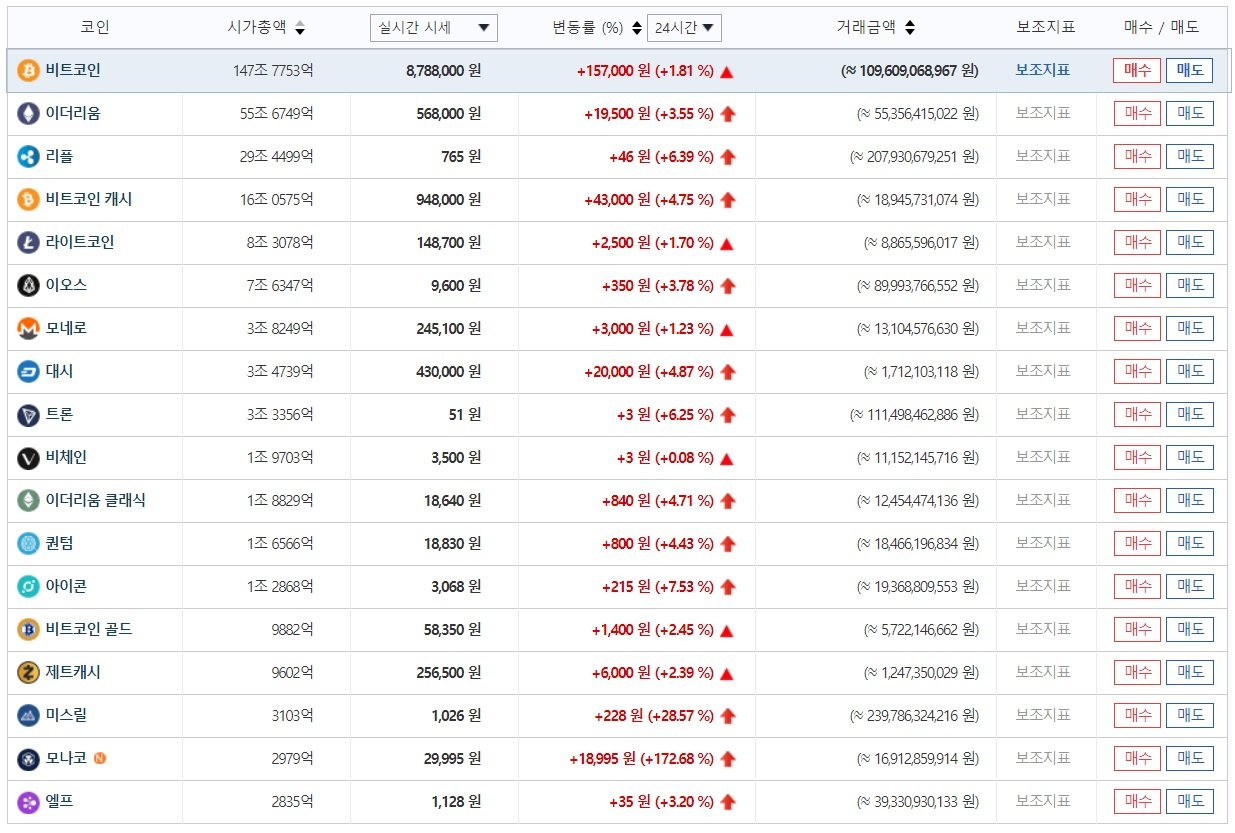Click the Qtum (퀀텀) coin icon
Viewport: 1235px width, 833px height.
pyautogui.click(x=28, y=544)
